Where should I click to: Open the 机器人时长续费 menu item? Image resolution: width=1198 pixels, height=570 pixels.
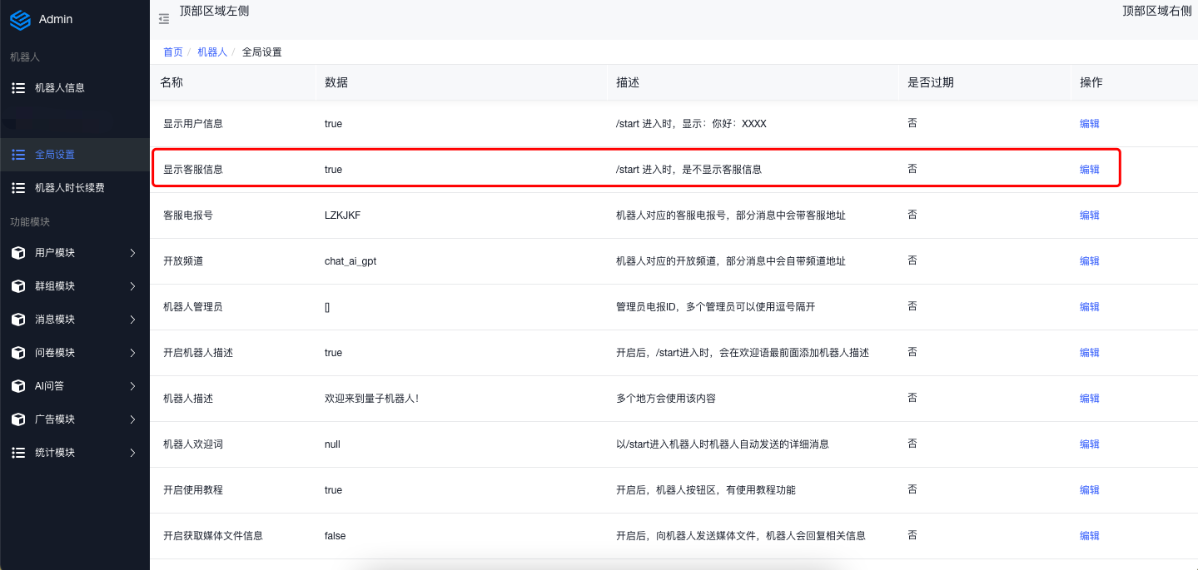[x=69, y=188]
